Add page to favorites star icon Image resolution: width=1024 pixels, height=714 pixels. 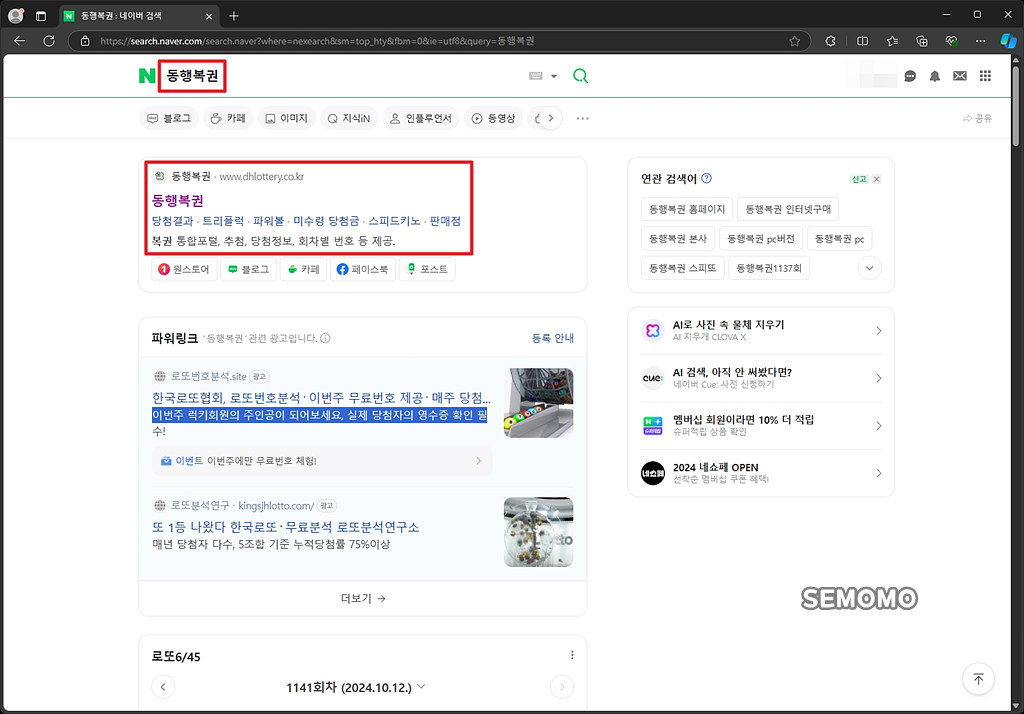pos(794,41)
